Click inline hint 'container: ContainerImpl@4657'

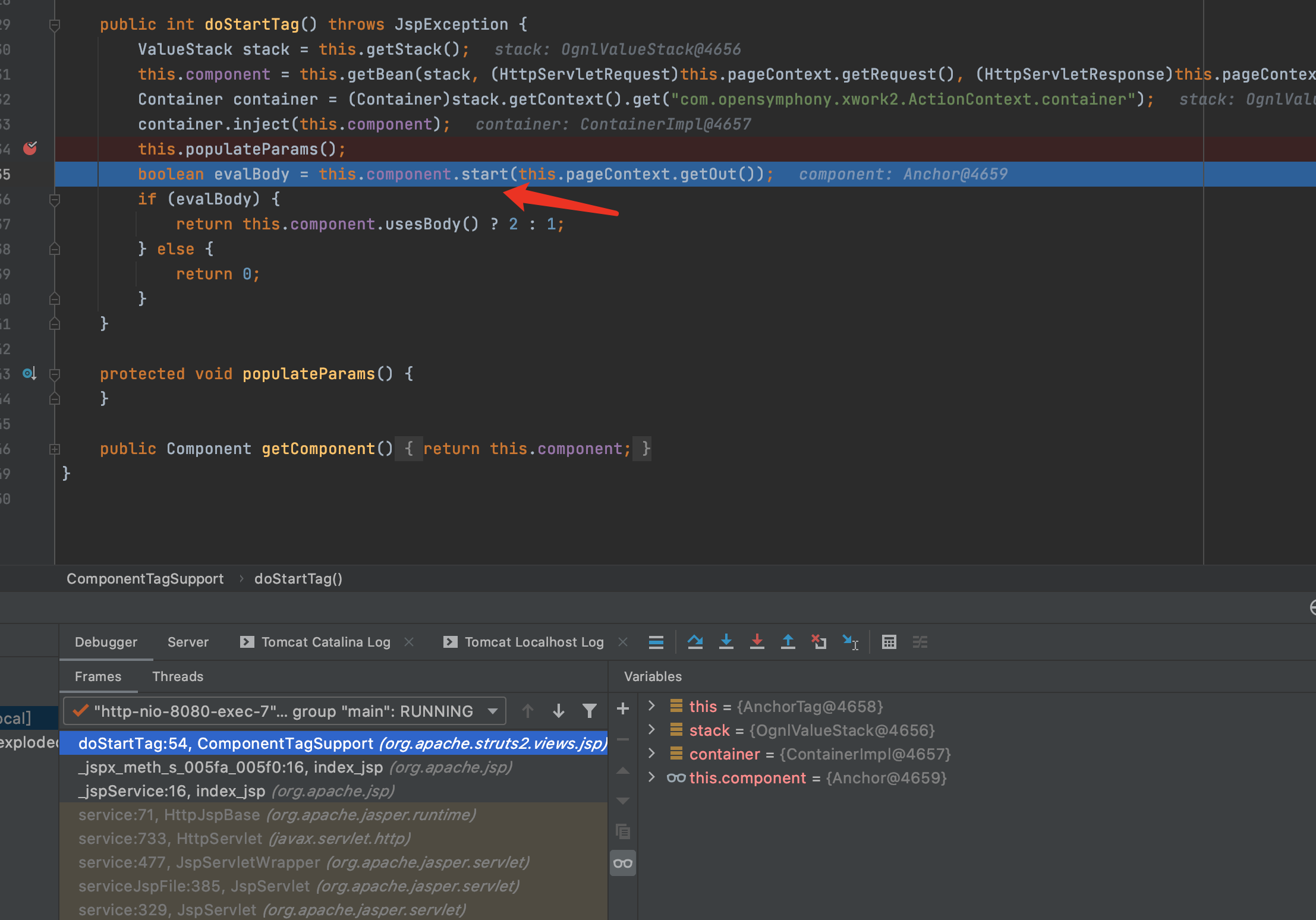click(x=613, y=124)
